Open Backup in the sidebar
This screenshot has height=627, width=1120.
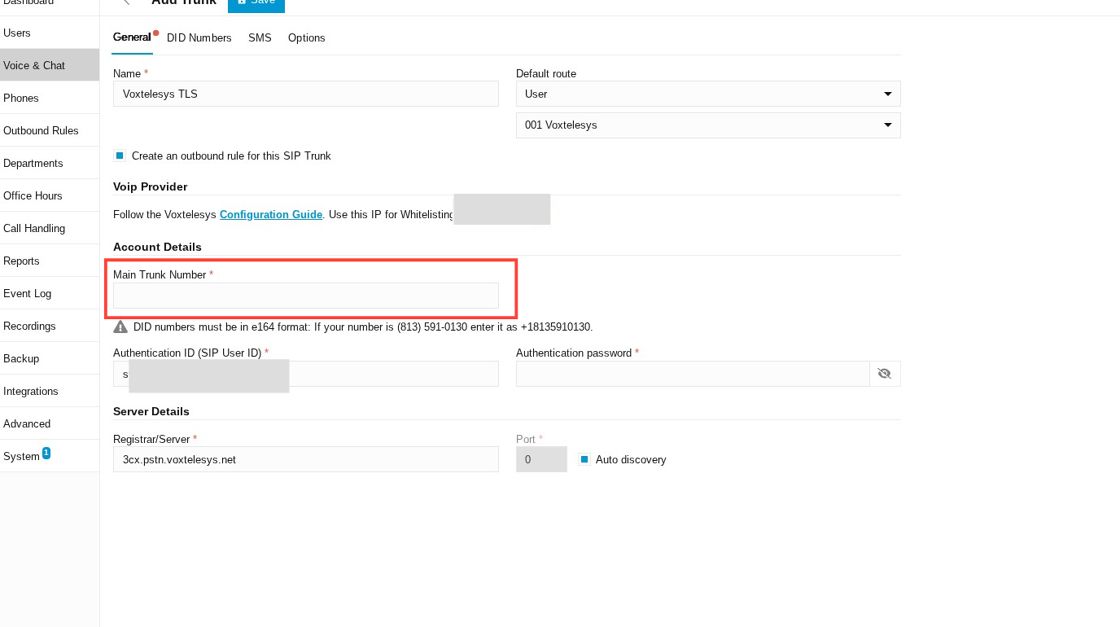pos(49,358)
